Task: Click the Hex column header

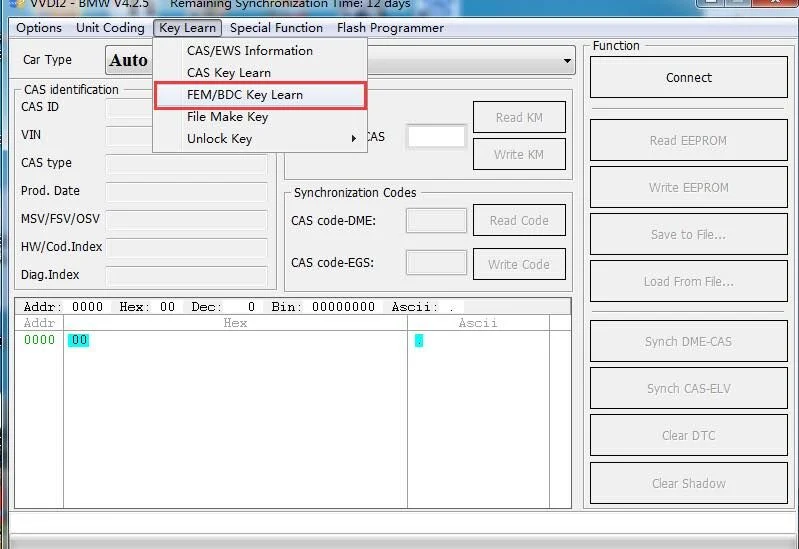Action: (235, 323)
